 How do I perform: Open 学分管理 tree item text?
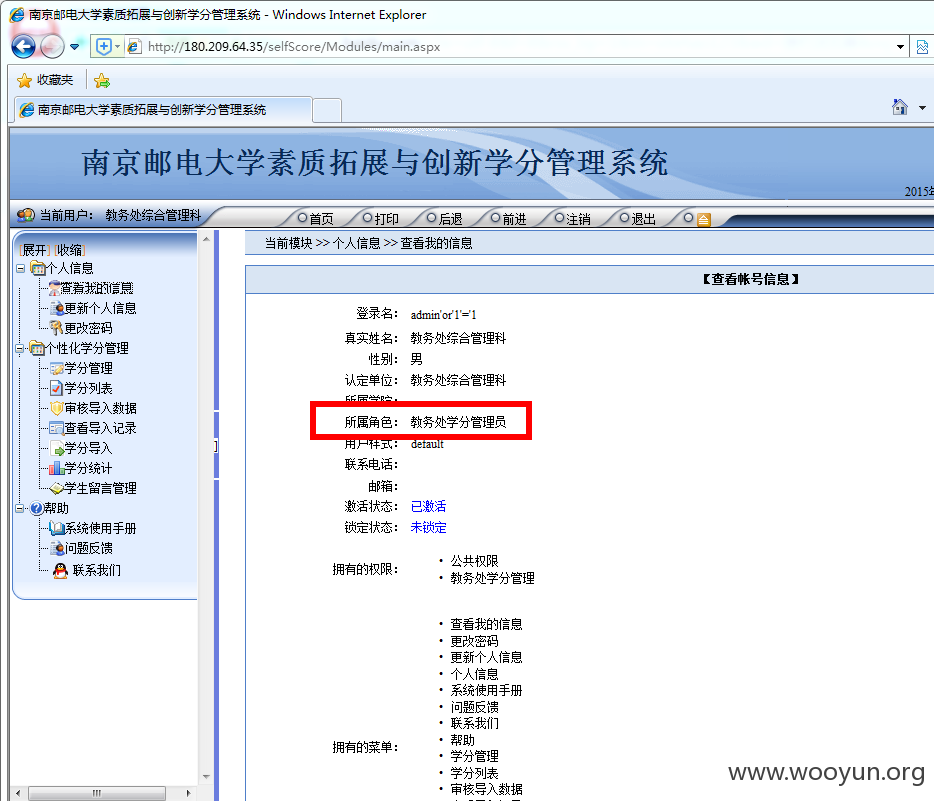pos(88,368)
